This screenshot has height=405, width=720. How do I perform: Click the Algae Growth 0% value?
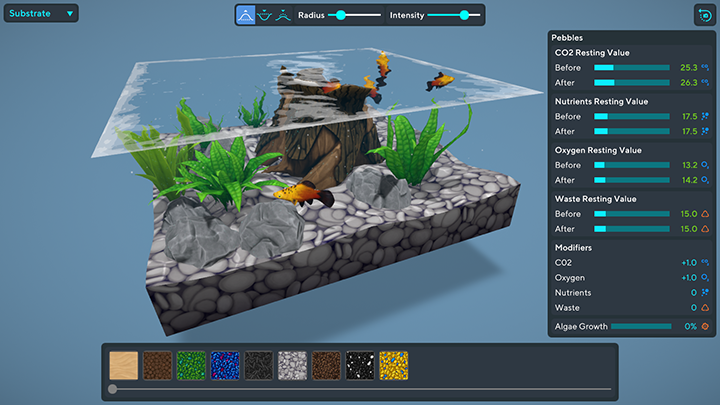(x=690, y=326)
